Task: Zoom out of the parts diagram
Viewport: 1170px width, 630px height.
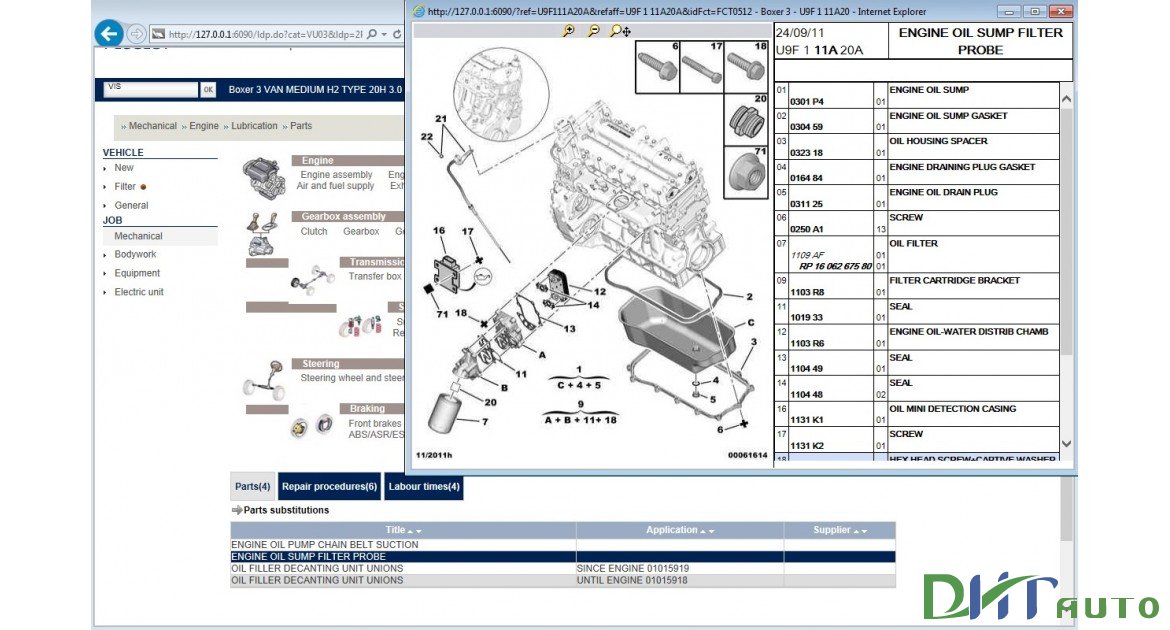Action: click(x=593, y=29)
